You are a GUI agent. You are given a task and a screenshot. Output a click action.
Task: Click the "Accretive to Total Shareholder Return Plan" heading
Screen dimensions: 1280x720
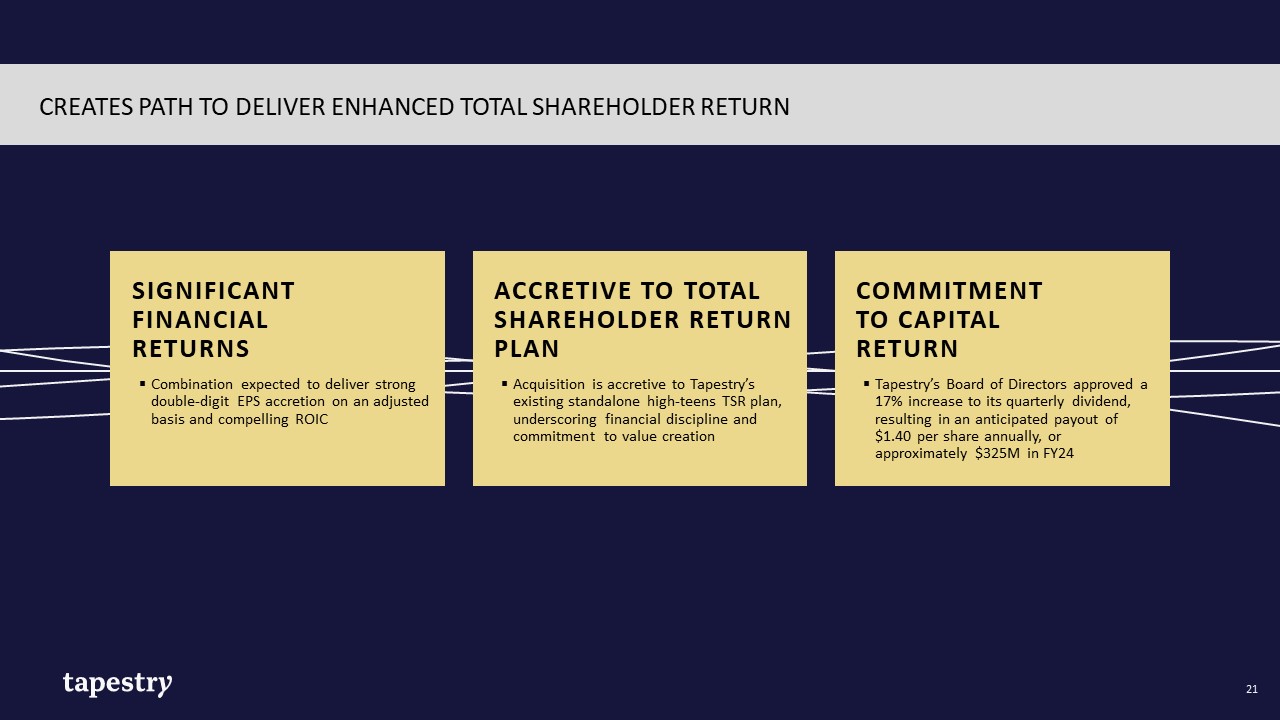[x=642, y=319]
